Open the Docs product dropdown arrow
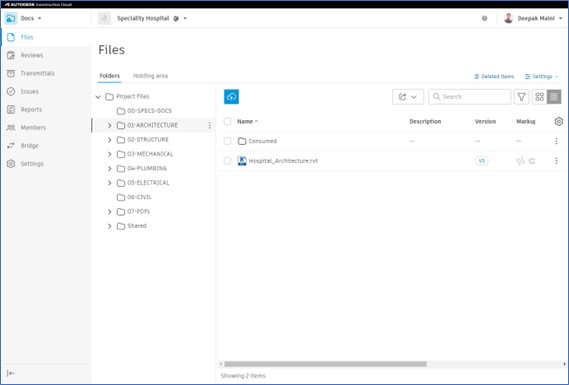The width and height of the screenshot is (569, 385). point(40,19)
